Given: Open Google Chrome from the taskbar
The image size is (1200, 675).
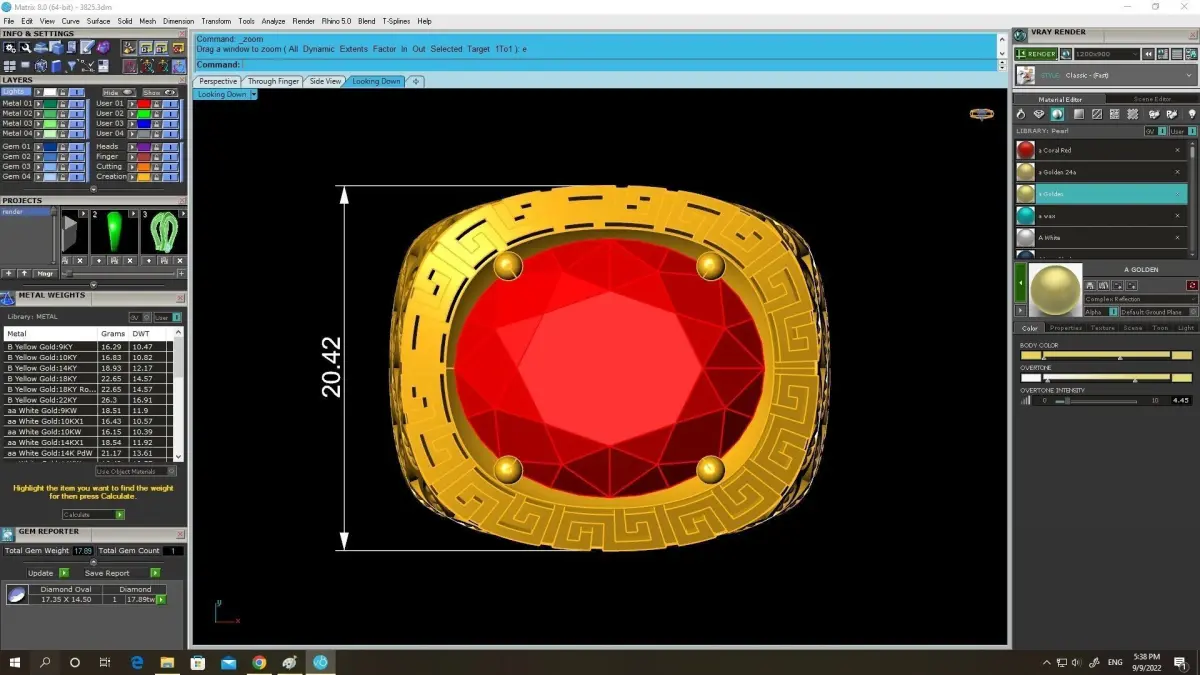Looking at the screenshot, I should pos(259,662).
